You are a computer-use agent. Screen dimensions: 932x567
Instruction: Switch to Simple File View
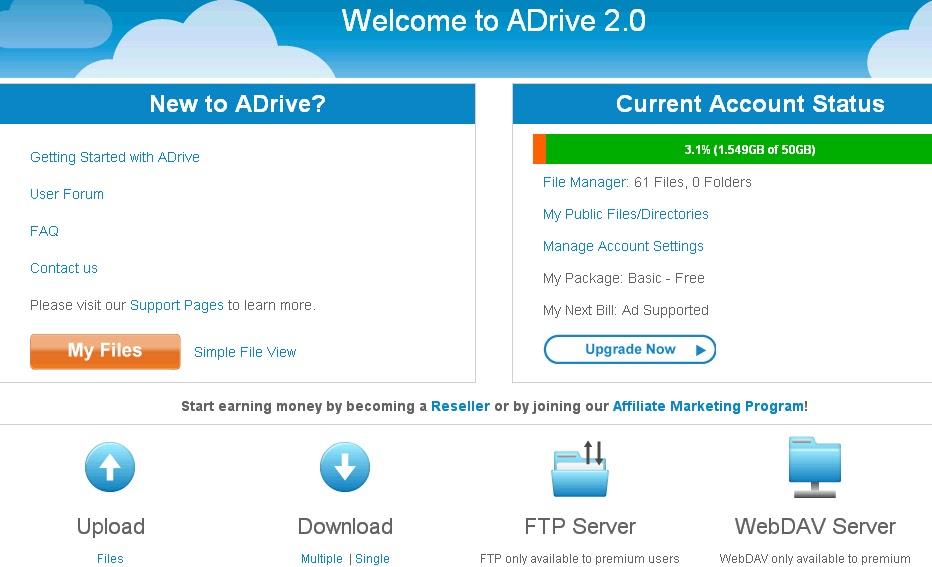point(245,352)
